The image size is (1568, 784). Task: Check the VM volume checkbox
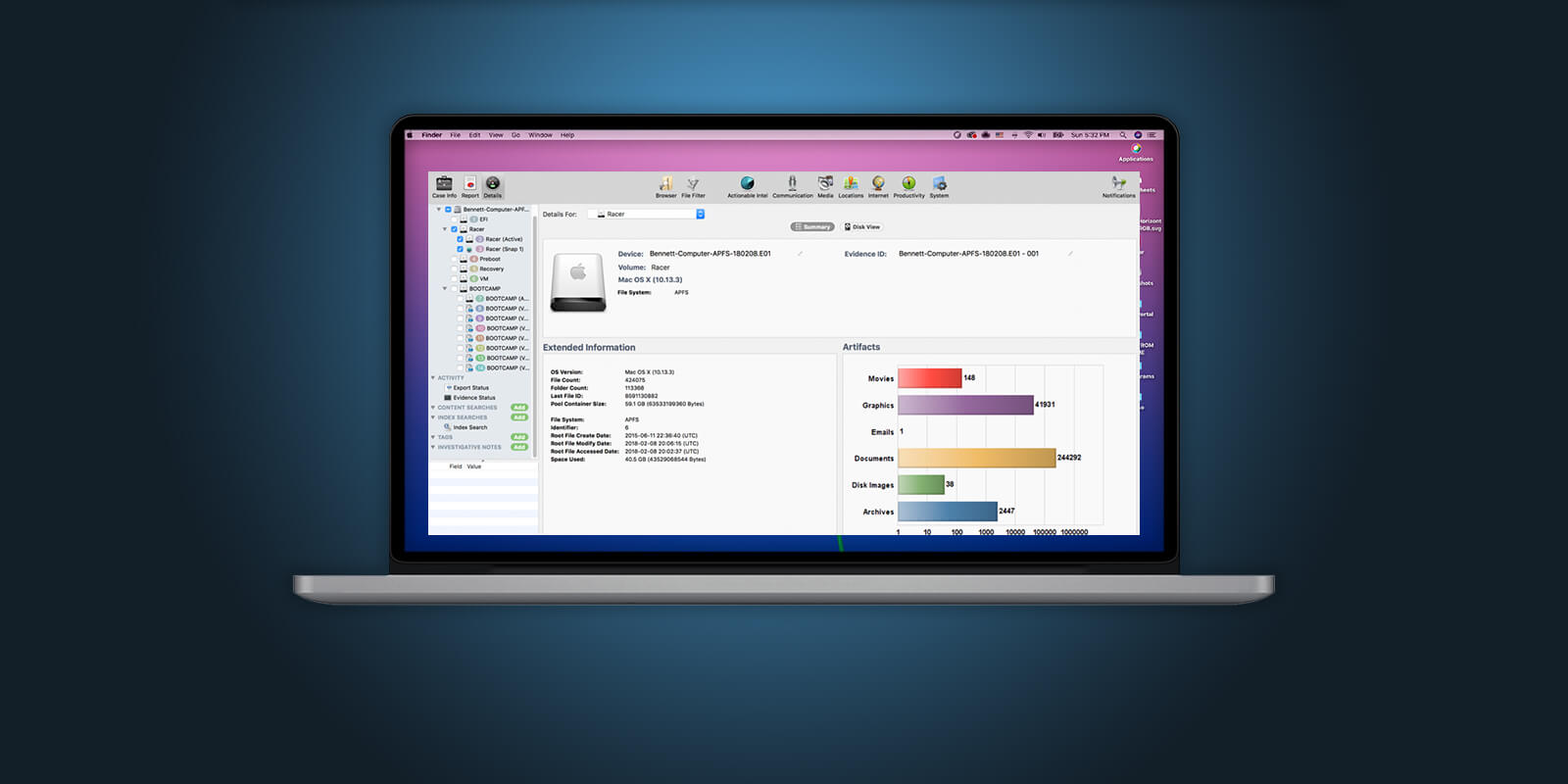pos(454,278)
